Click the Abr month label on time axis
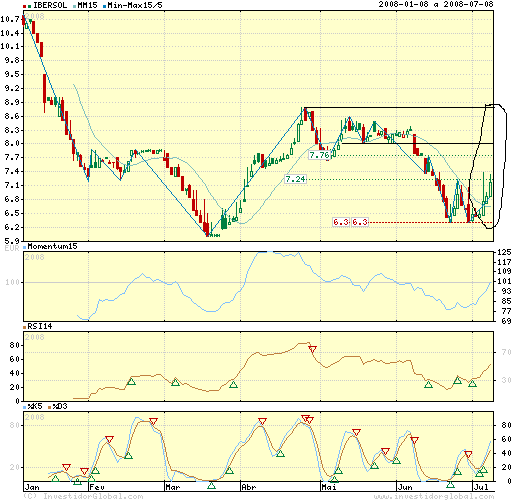The image size is (512, 500). point(249,487)
